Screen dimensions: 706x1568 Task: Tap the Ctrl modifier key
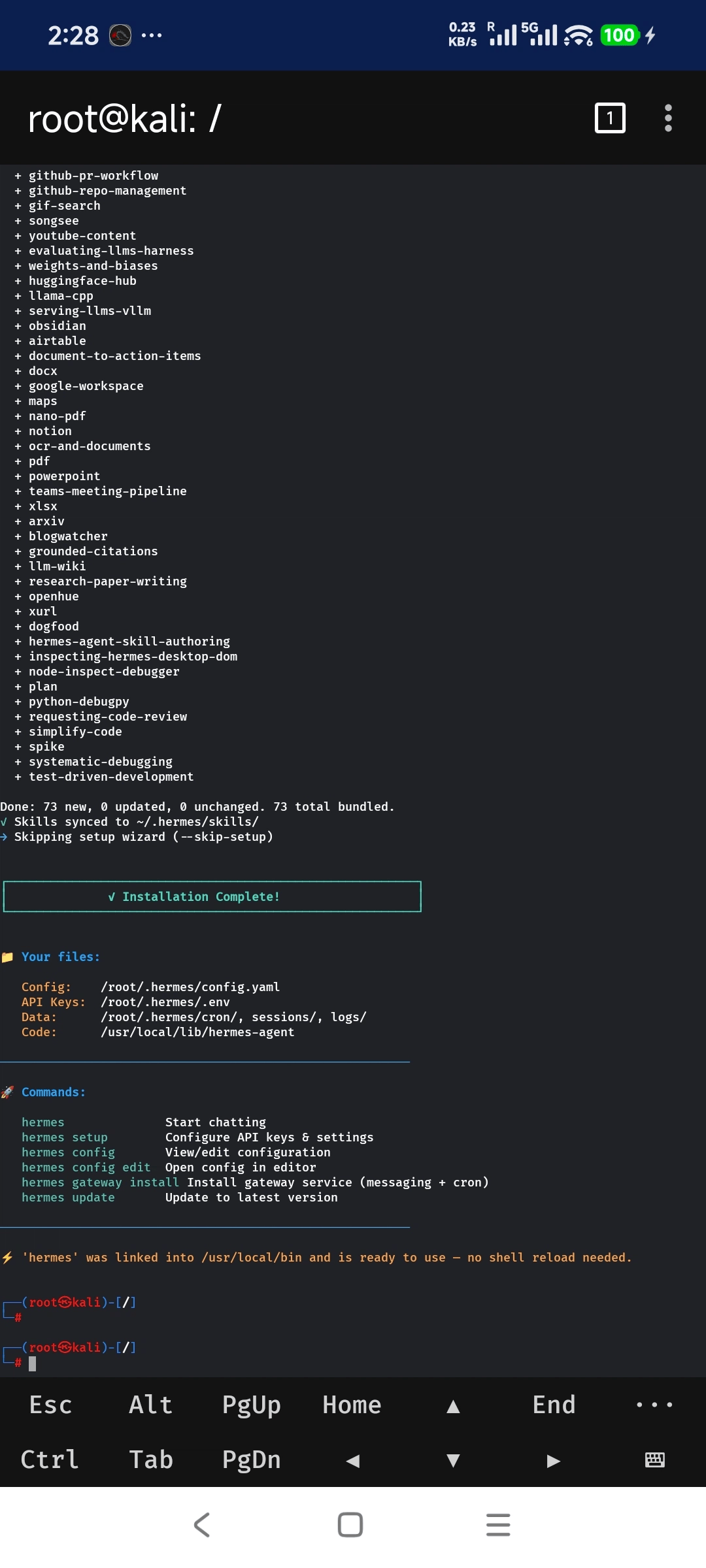tap(50, 1460)
